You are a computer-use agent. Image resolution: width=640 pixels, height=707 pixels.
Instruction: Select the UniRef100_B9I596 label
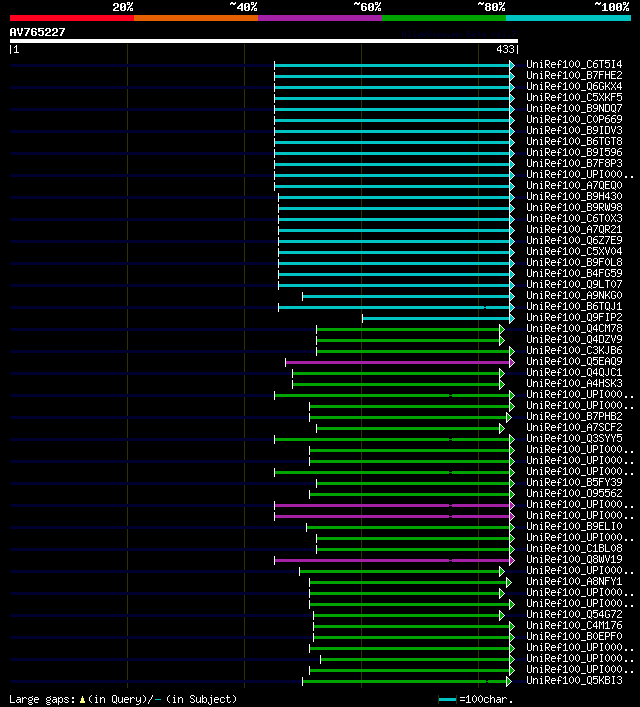coord(574,152)
